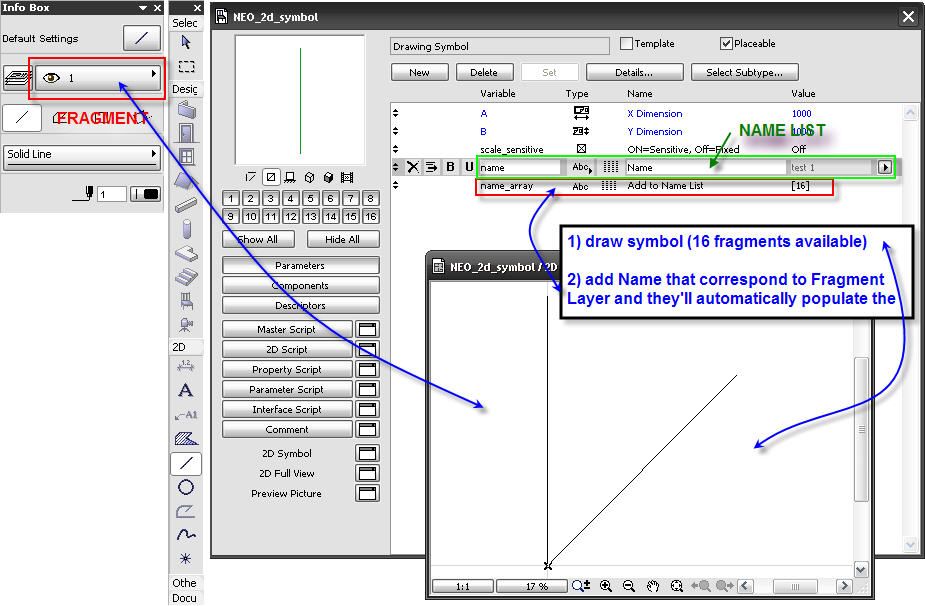Toggle bold on the name parameter
This screenshot has height=606, width=925.
[x=451, y=167]
